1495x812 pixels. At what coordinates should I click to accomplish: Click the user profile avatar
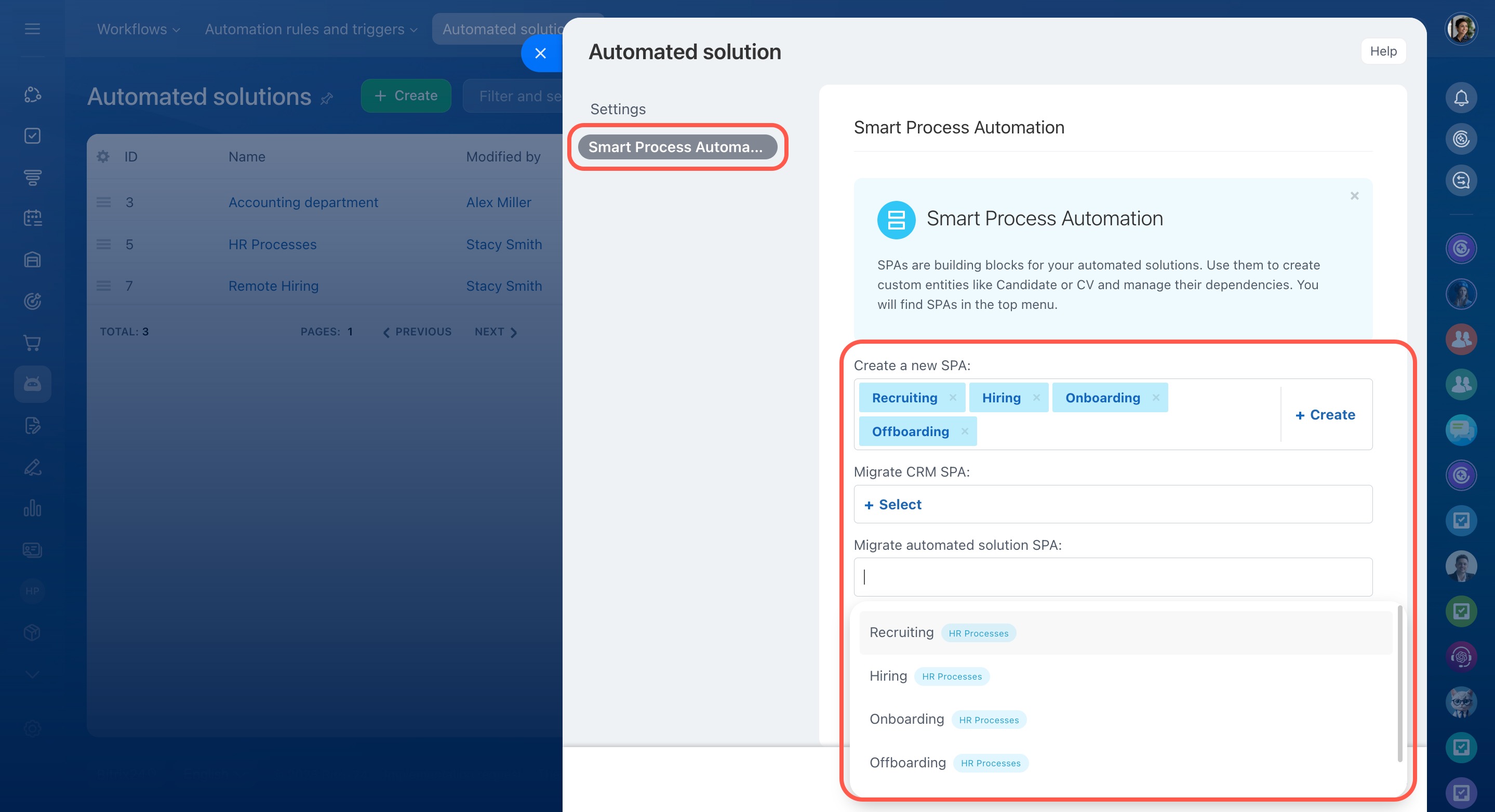coord(1461,29)
